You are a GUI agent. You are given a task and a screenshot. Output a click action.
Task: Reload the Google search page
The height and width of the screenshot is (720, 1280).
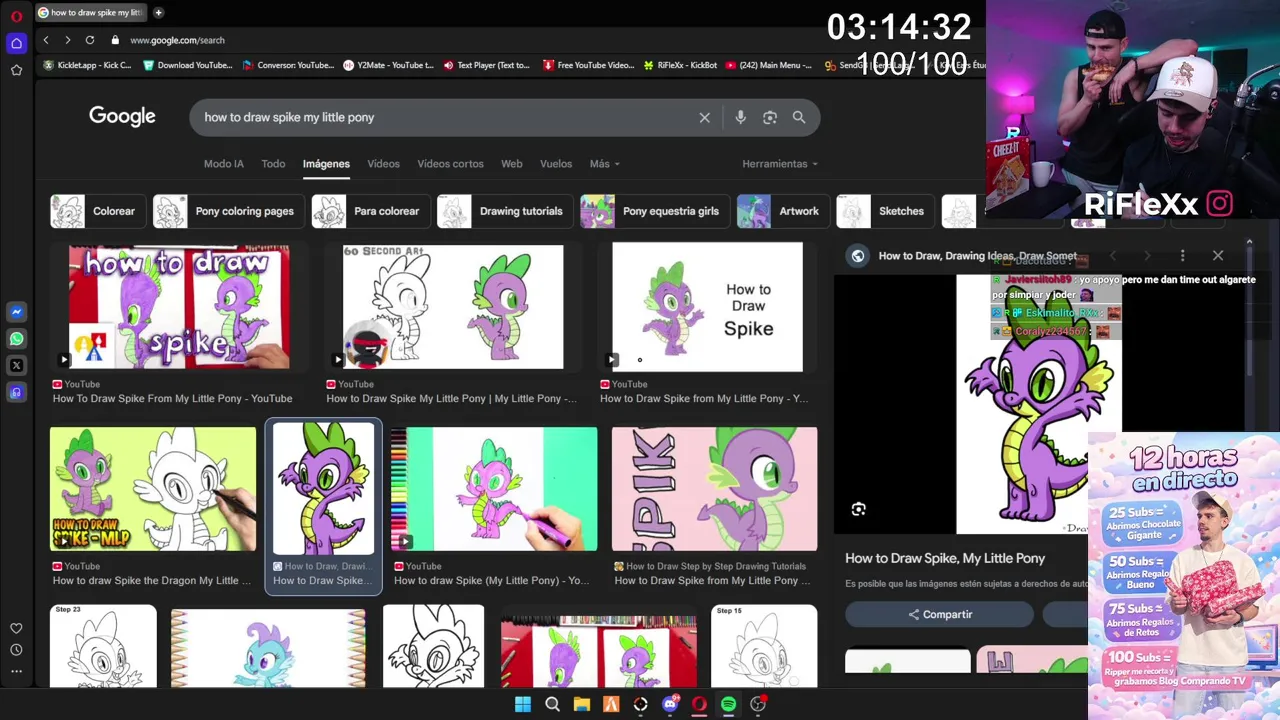[x=90, y=40]
